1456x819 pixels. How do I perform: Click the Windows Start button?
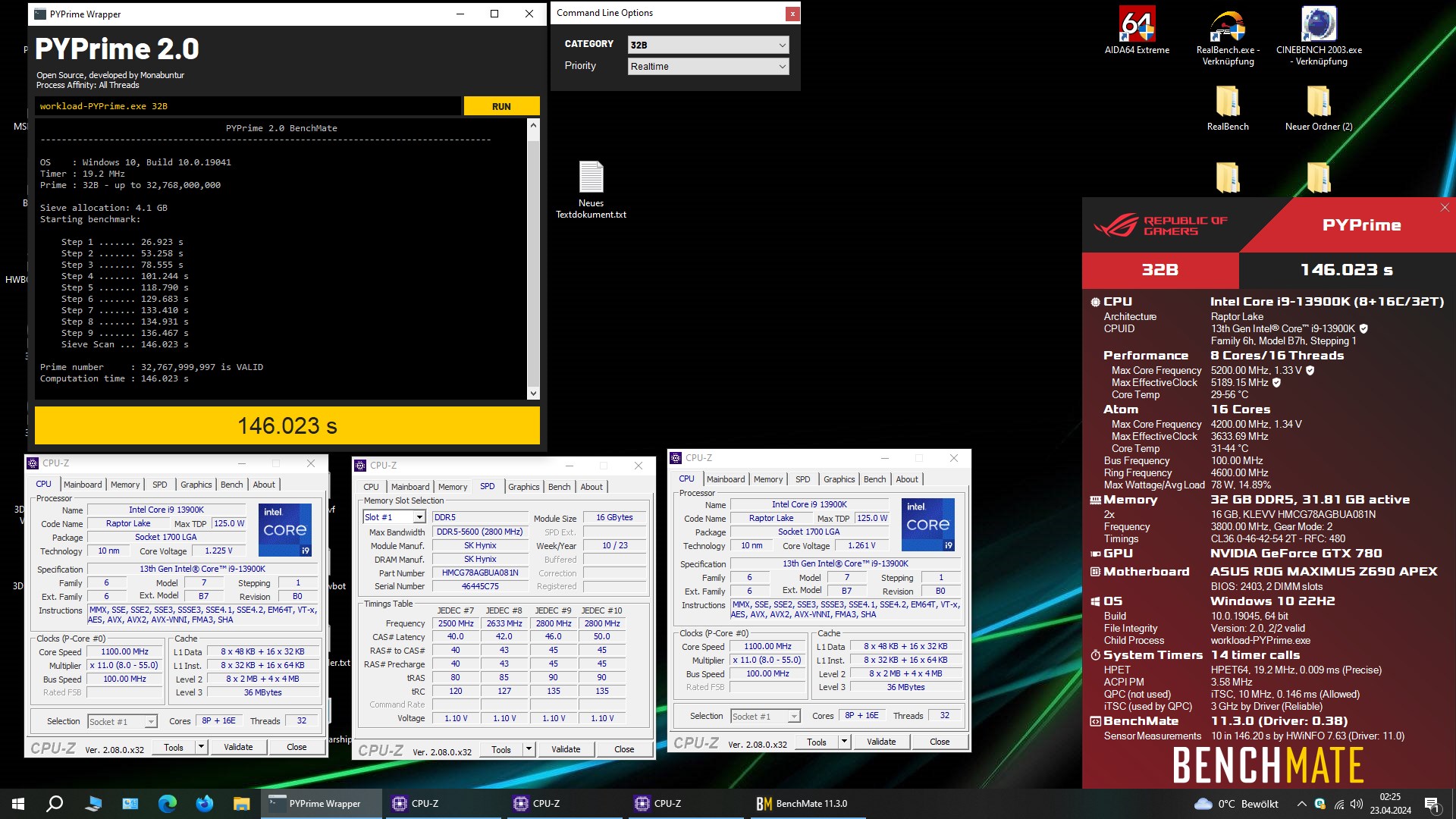pyautogui.click(x=18, y=804)
